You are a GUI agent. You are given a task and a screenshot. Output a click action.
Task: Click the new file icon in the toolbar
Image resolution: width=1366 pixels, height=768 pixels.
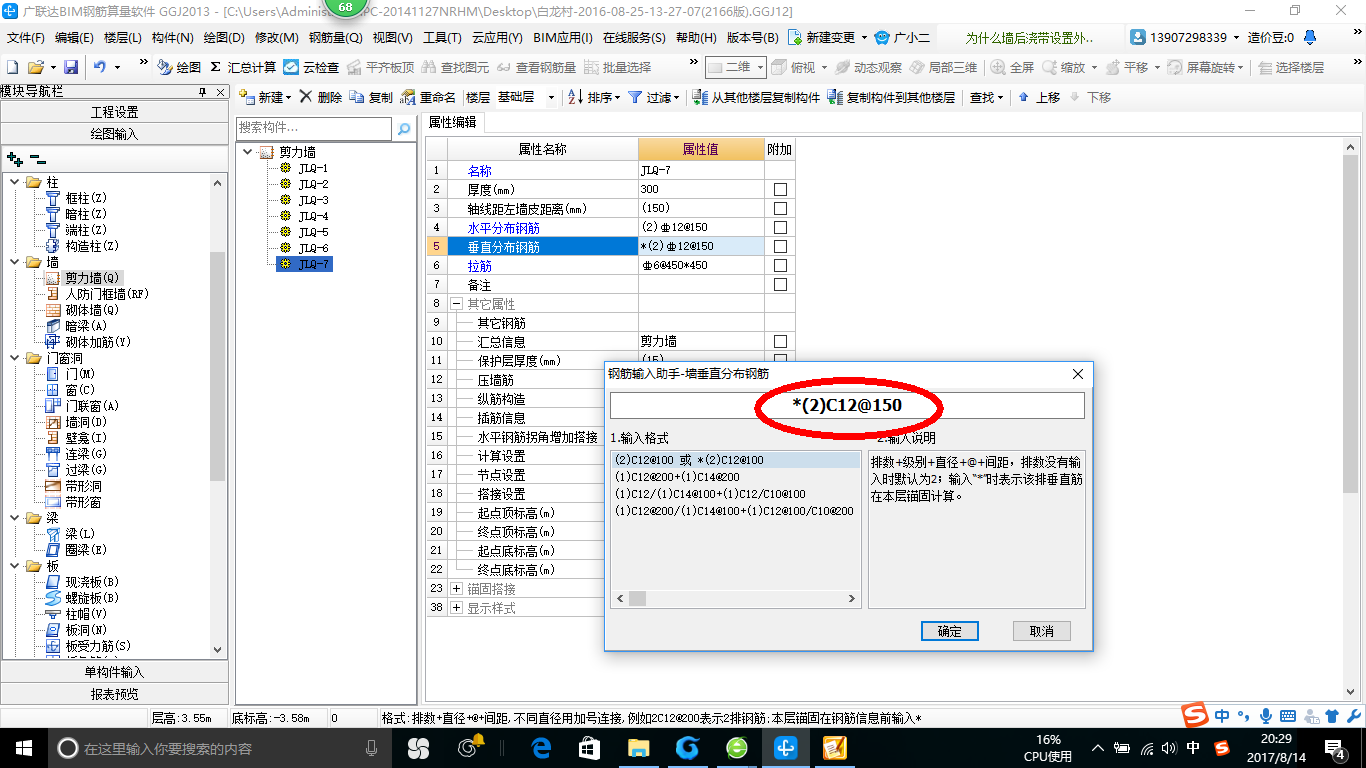[x=12, y=67]
